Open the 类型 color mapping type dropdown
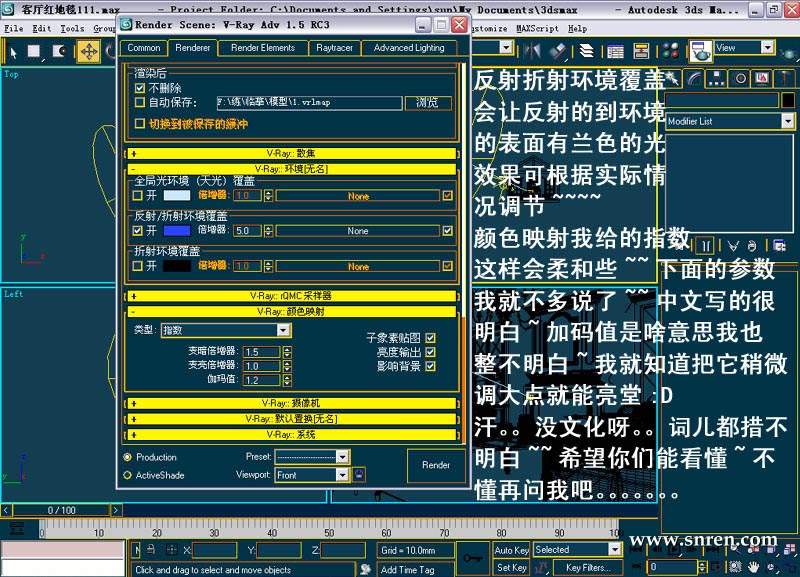The height and width of the screenshot is (577, 800). click(x=226, y=330)
